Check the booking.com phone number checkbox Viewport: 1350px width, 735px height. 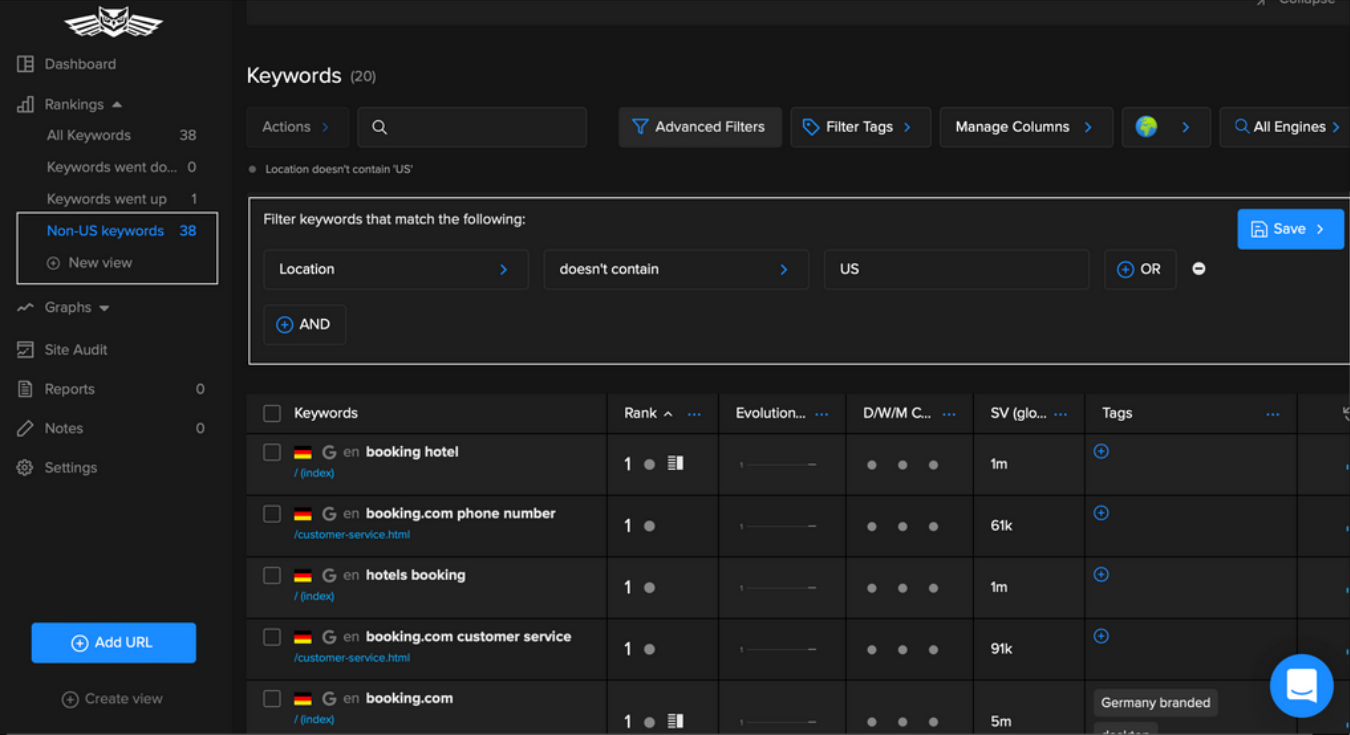click(272, 514)
